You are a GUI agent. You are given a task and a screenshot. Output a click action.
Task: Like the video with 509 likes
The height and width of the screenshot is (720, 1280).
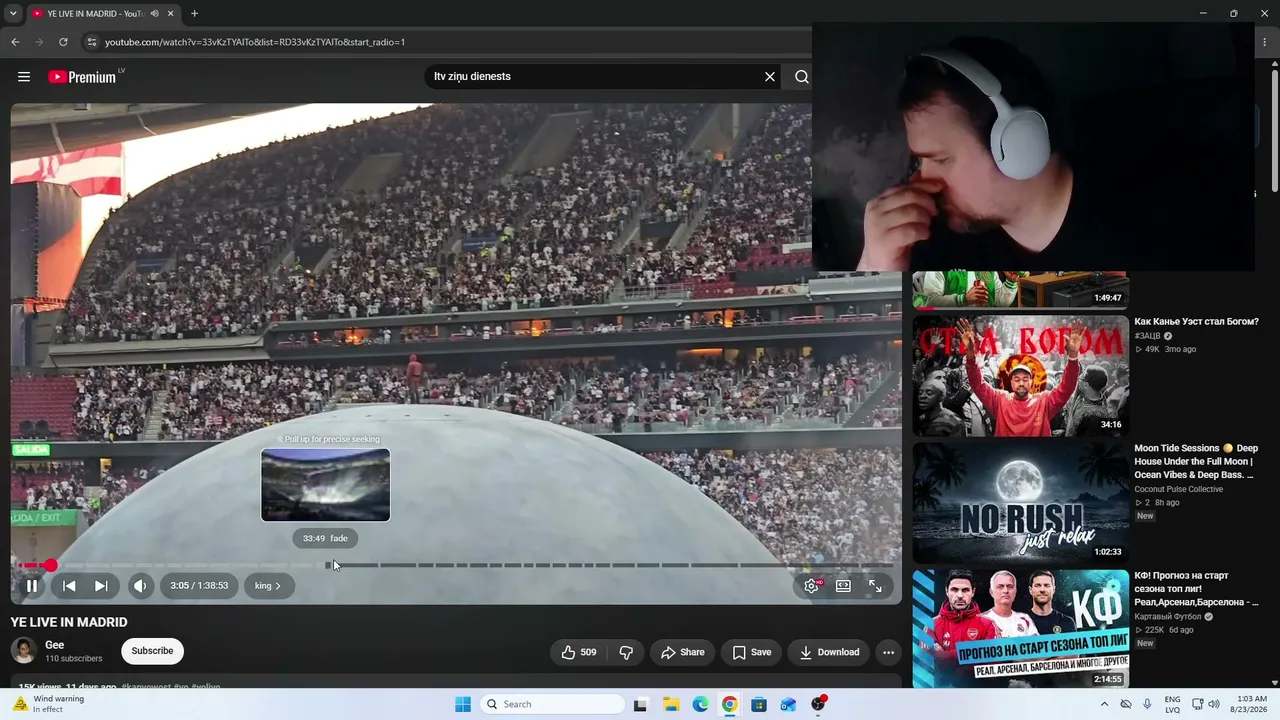click(x=579, y=652)
